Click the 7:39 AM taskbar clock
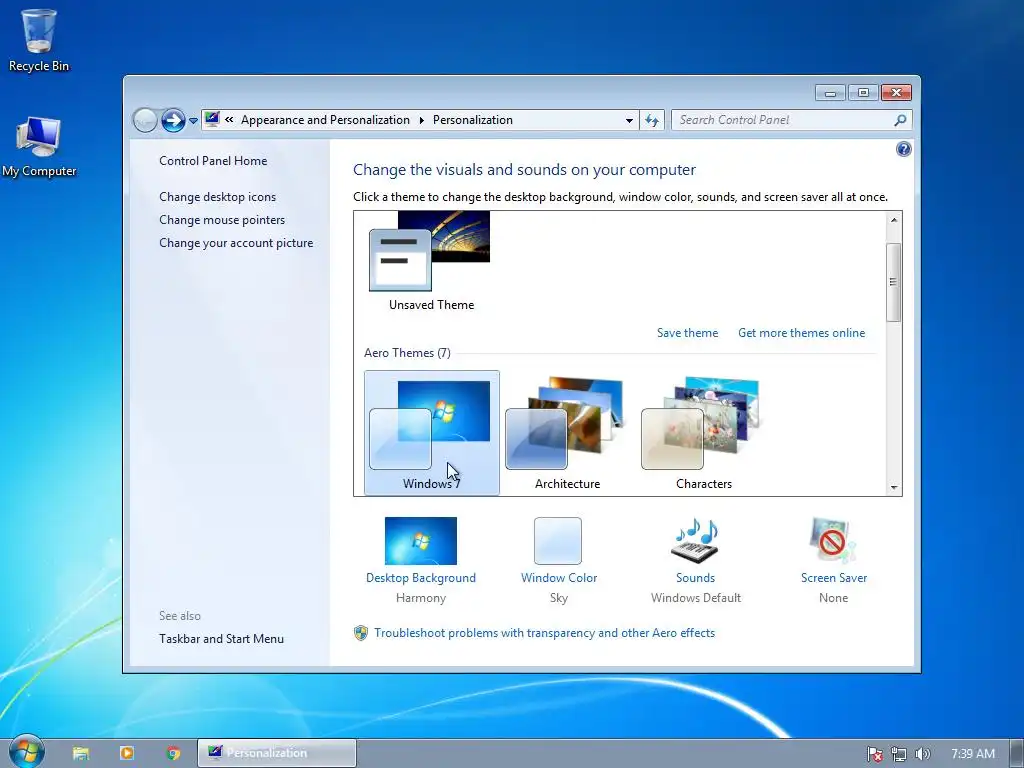The image size is (1024, 768). point(973,754)
